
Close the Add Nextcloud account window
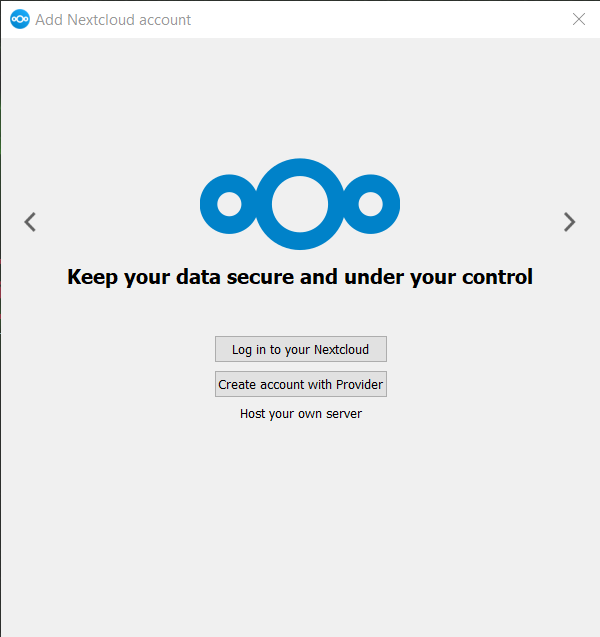tap(578, 19)
